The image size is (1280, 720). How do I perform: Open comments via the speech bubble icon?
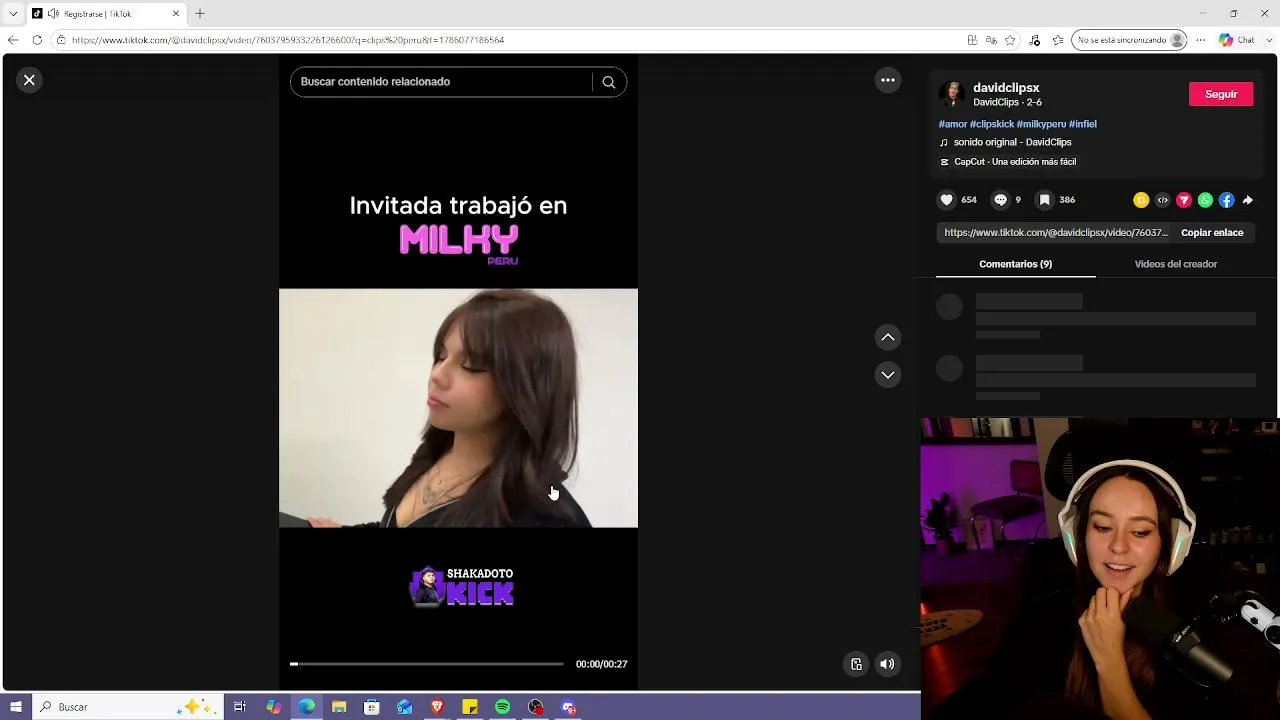[x=1000, y=200]
